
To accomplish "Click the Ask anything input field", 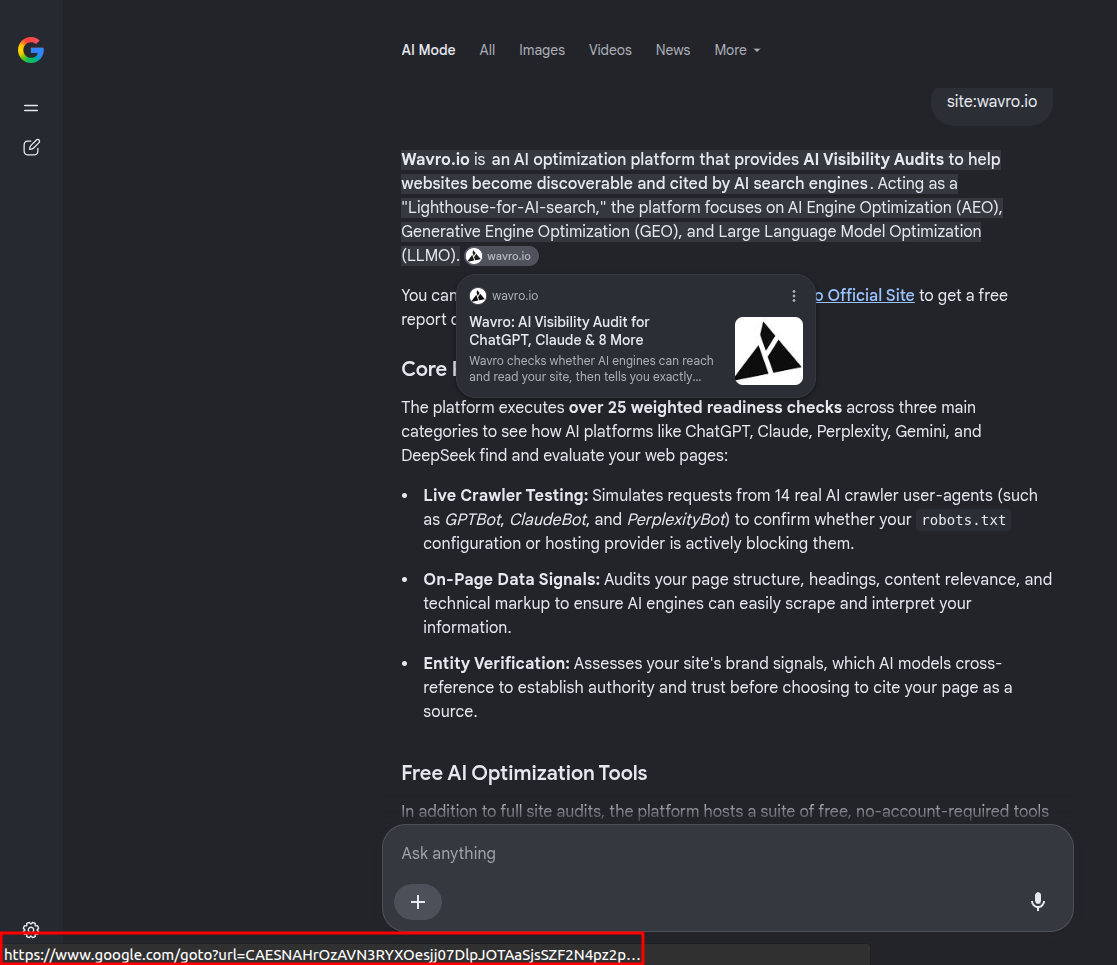I will pos(727,853).
